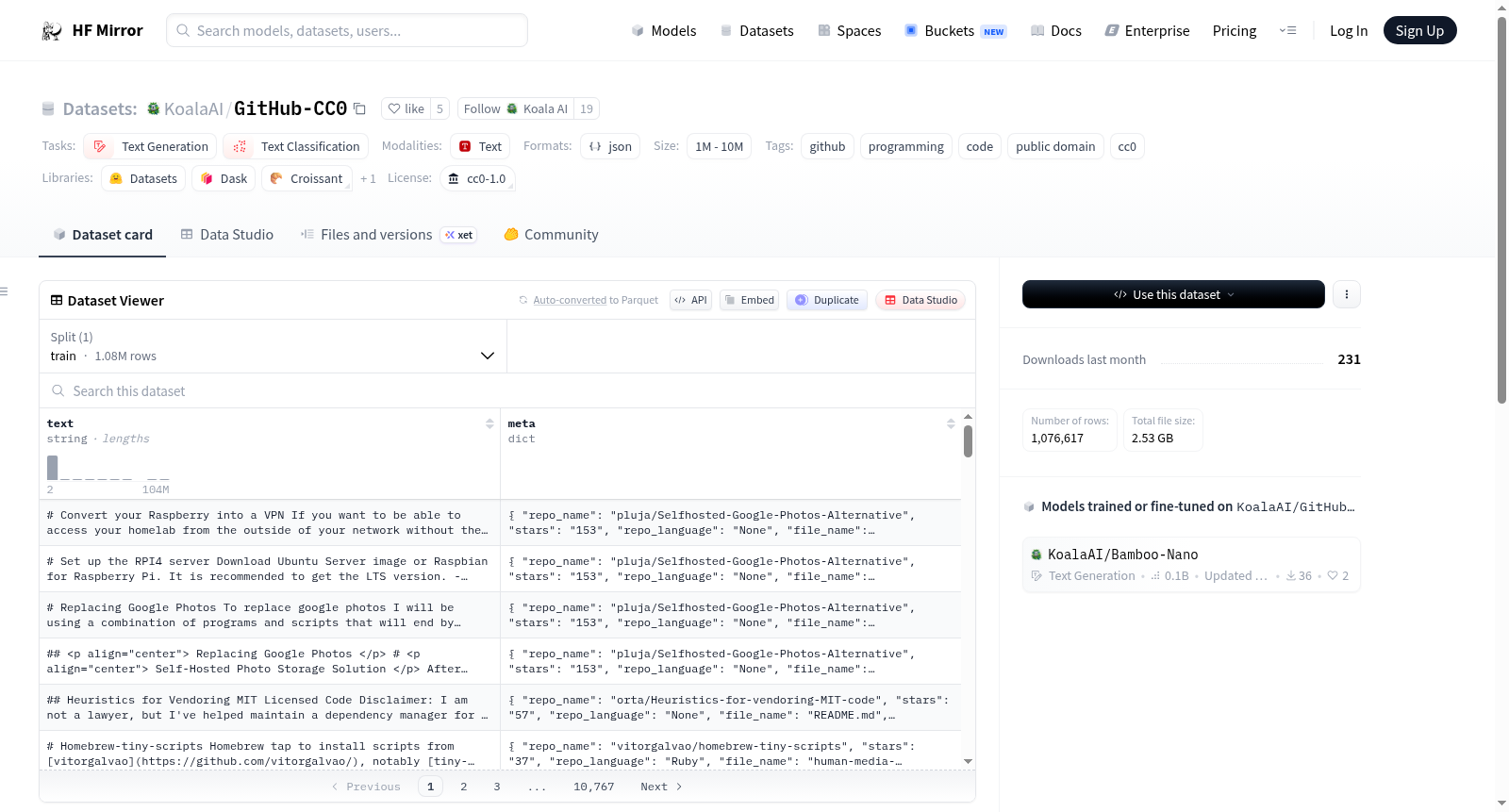This screenshot has width=1509, height=812.
Task: Select the Text Classification task tag
Action: [x=296, y=146]
